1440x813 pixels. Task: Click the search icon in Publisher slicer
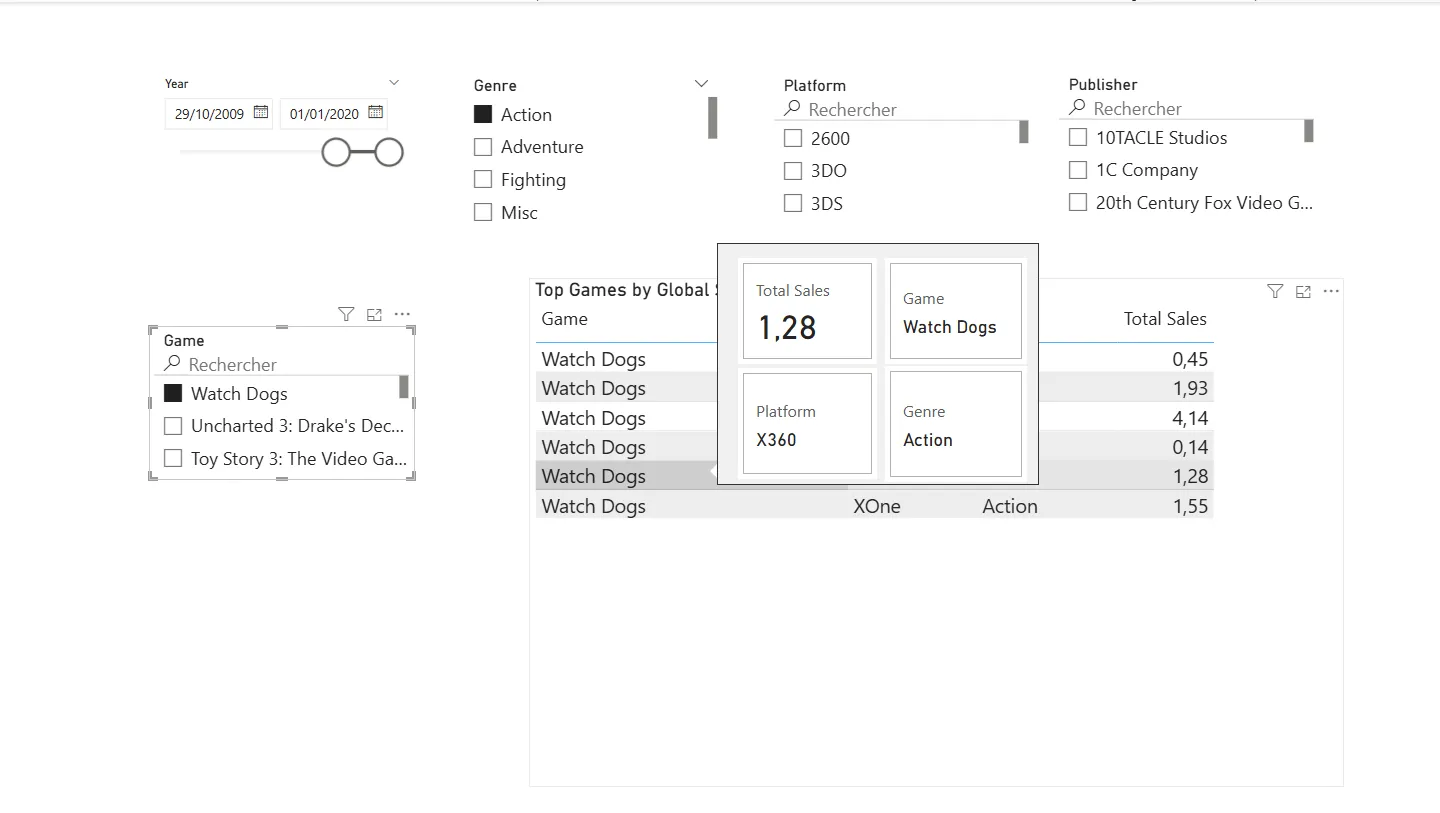pos(1077,107)
